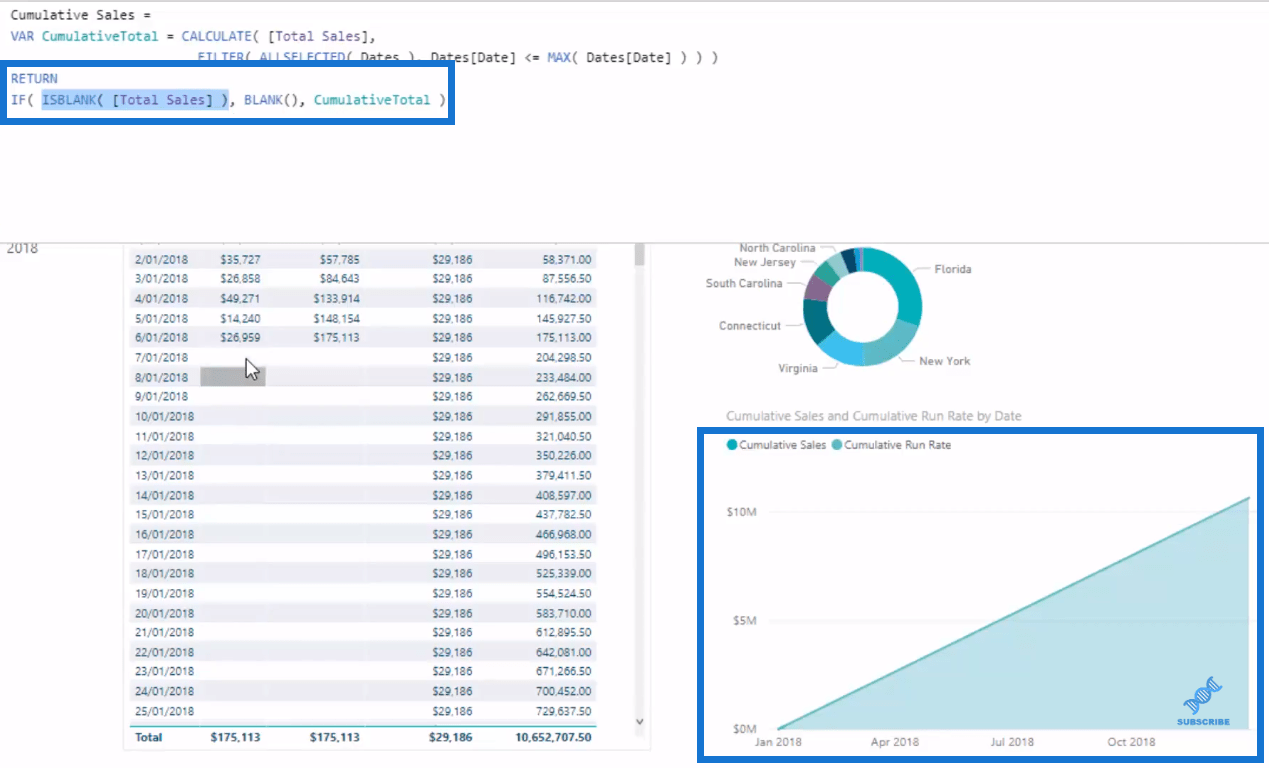Select the $57,785 cumulative cell
Screen dimensions: 1269x768
click(340, 259)
